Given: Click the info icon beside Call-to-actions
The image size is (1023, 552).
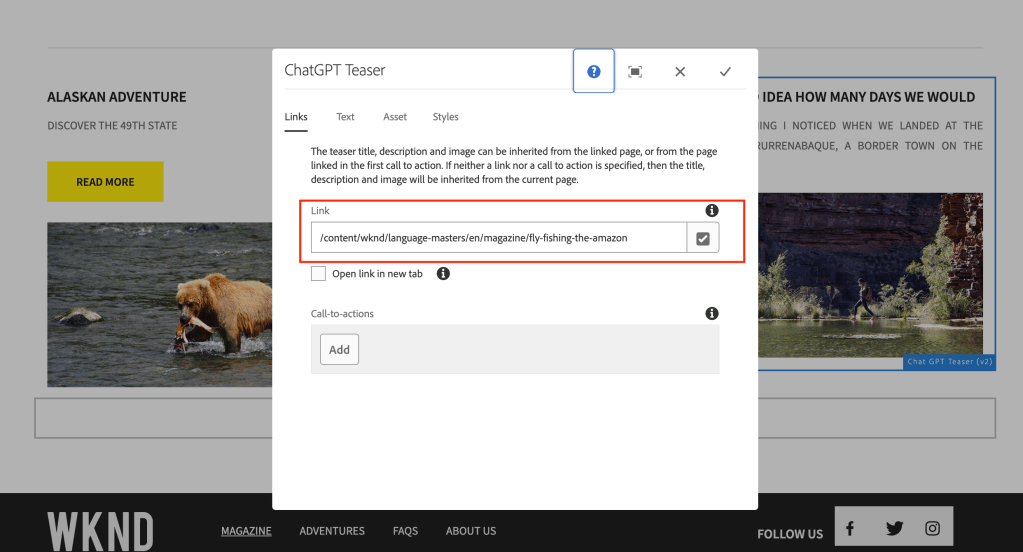Looking at the screenshot, I should tap(712, 313).
